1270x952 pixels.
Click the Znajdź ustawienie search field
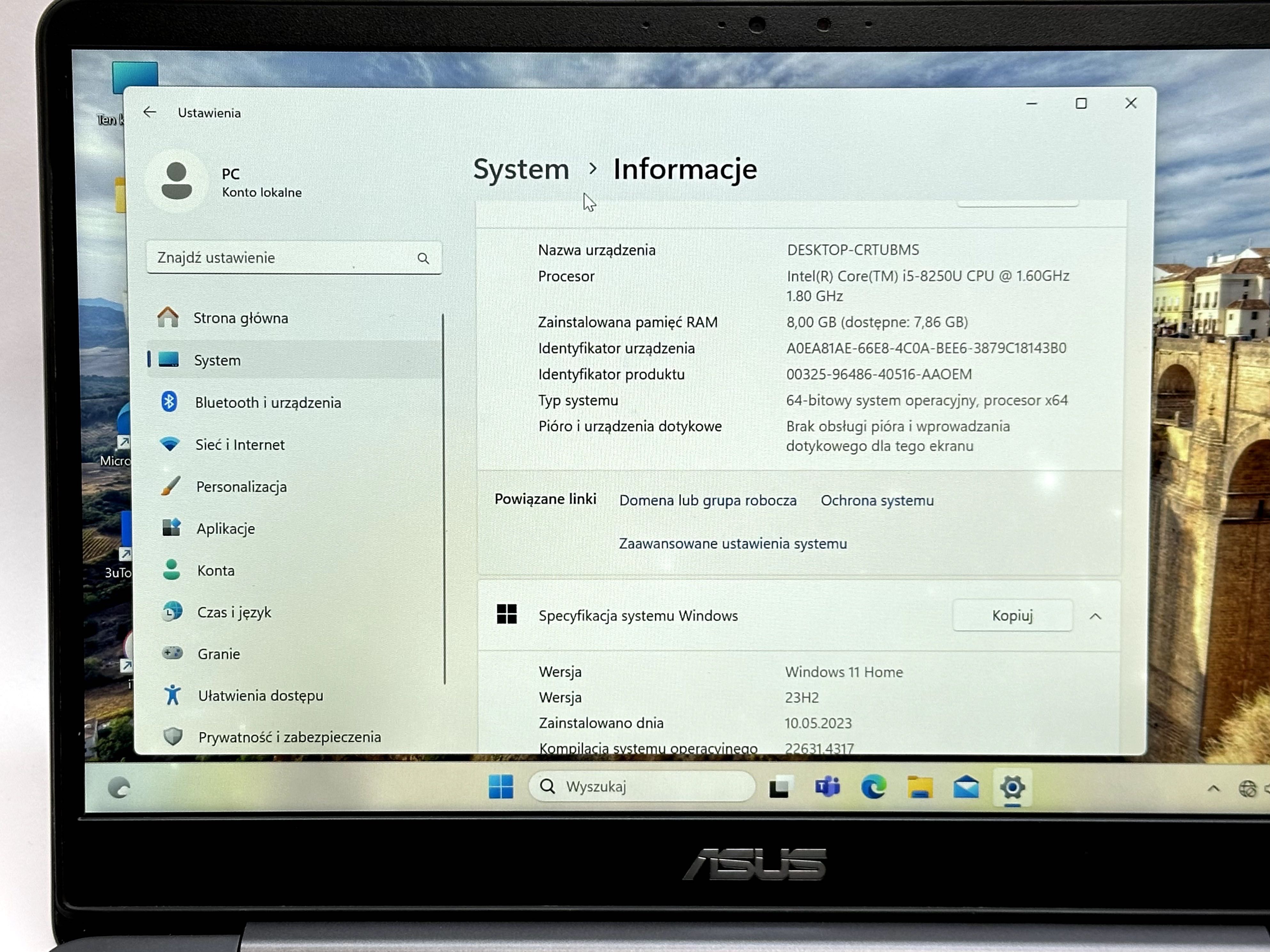[x=294, y=258]
